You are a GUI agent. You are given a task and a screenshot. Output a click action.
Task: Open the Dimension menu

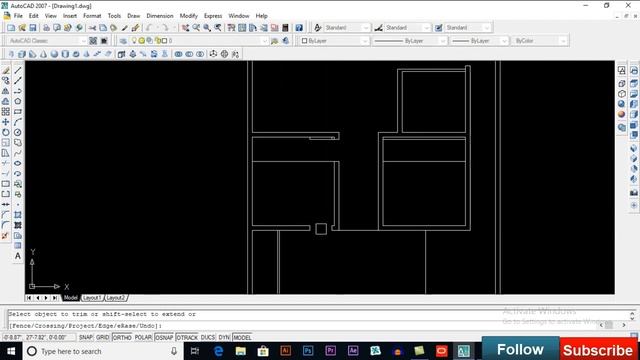(x=160, y=16)
